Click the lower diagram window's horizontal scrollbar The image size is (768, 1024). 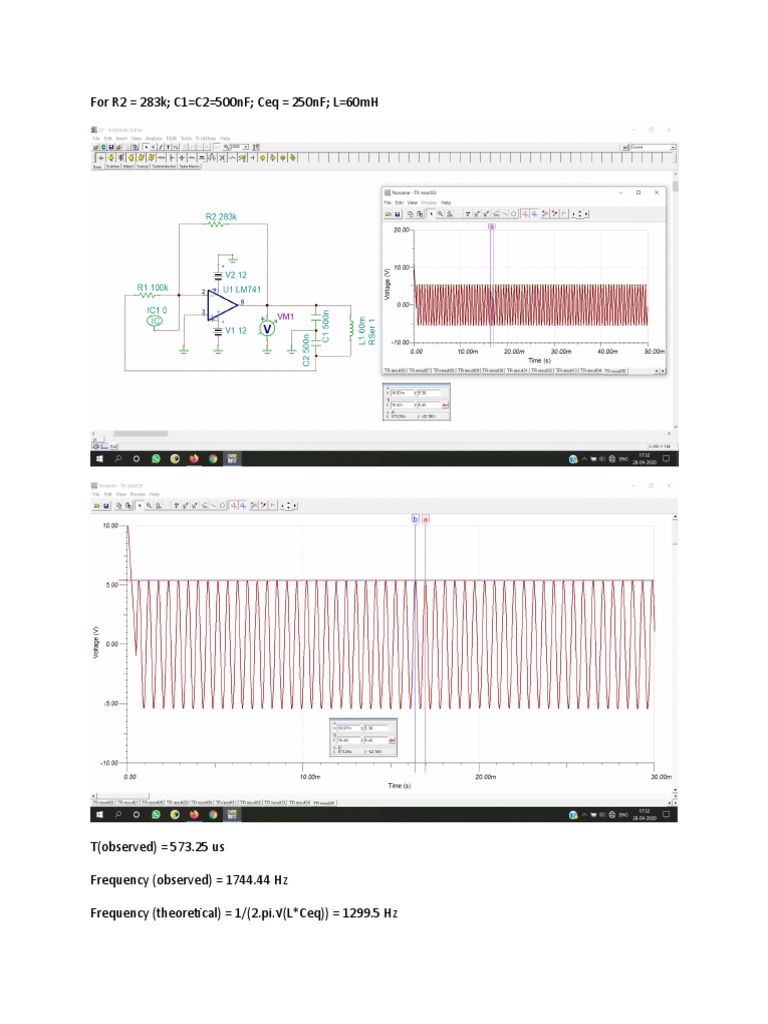[x=383, y=795]
